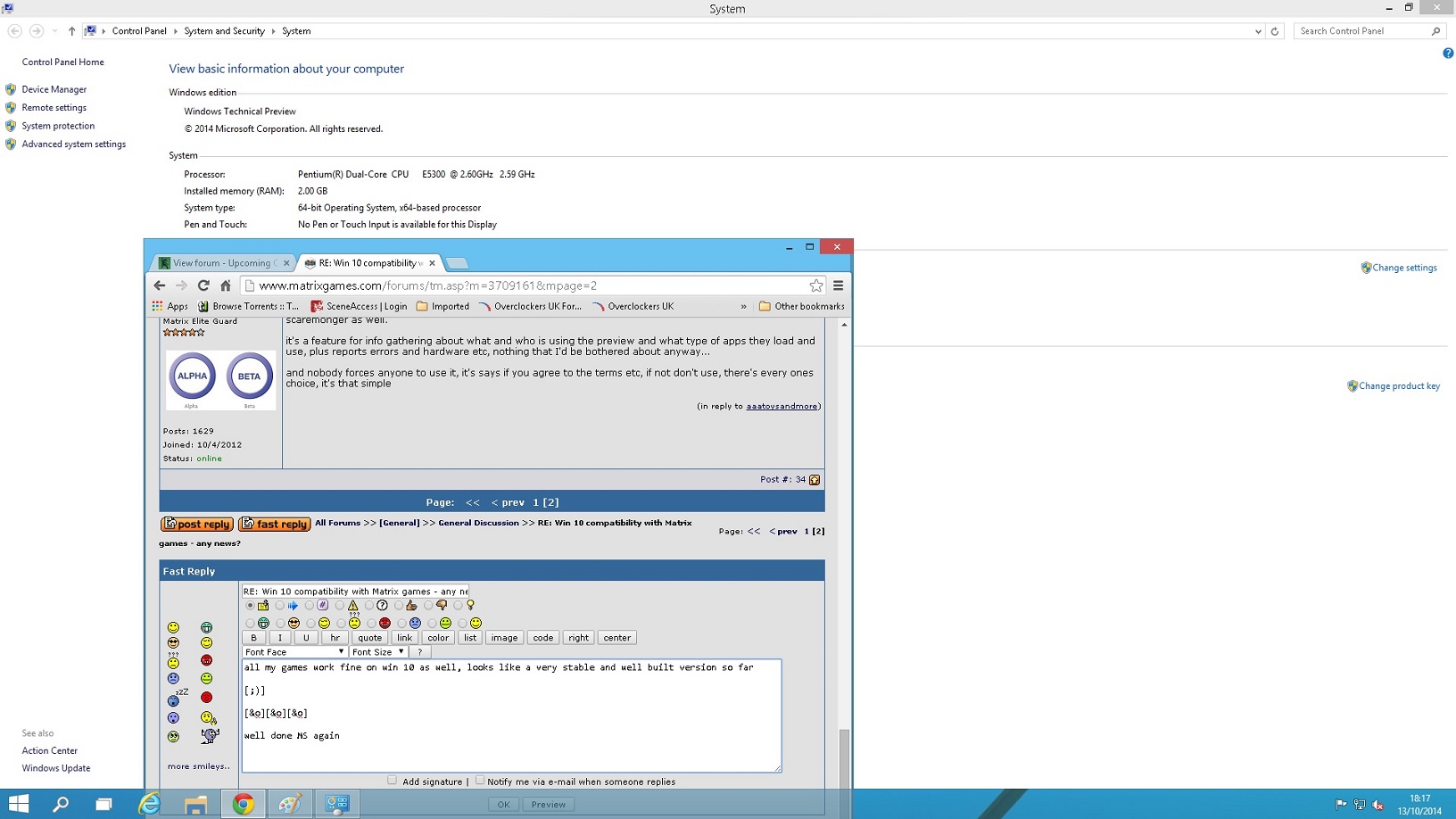
Task: Open the Chrome home page button
Action: click(x=226, y=285)
